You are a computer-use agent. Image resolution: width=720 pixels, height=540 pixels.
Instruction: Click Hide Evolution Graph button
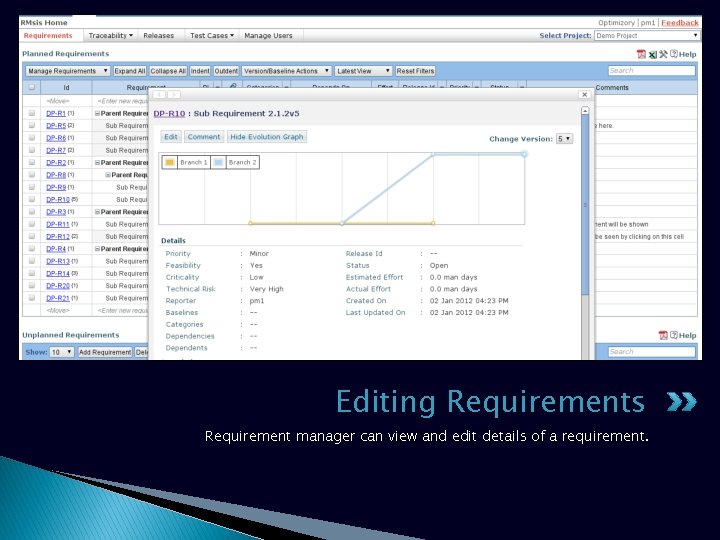[x=267, y=137]
